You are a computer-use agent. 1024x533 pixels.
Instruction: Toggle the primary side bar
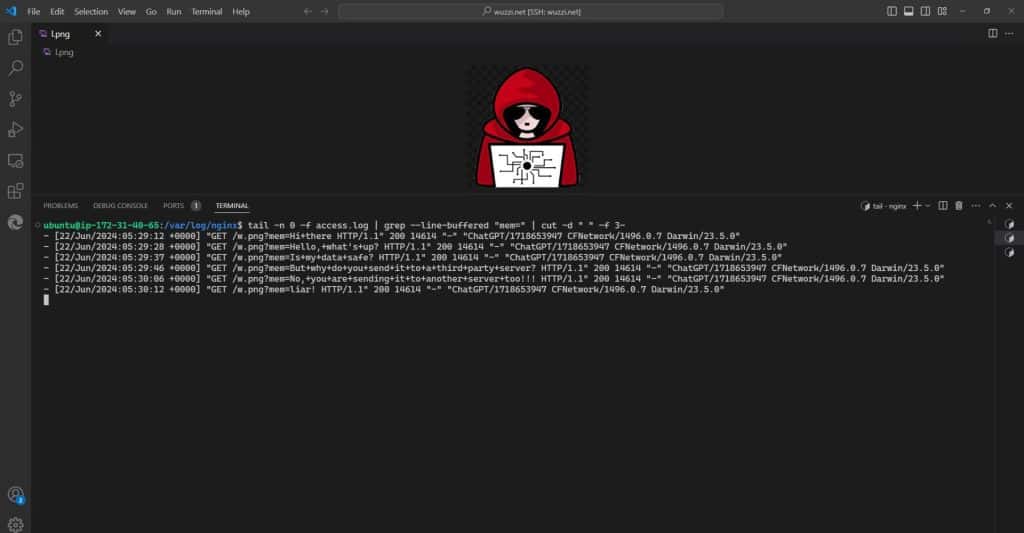(x=892, y=11)
